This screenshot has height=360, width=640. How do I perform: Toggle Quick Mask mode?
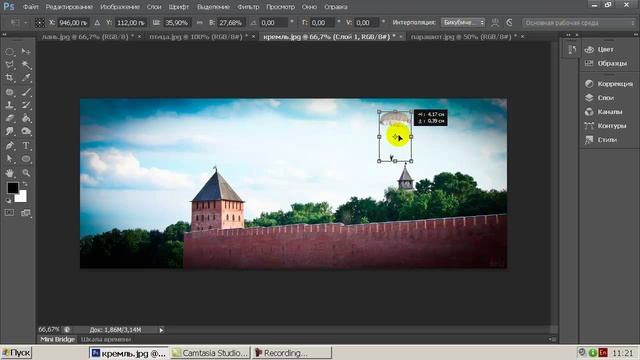[9, 213]
